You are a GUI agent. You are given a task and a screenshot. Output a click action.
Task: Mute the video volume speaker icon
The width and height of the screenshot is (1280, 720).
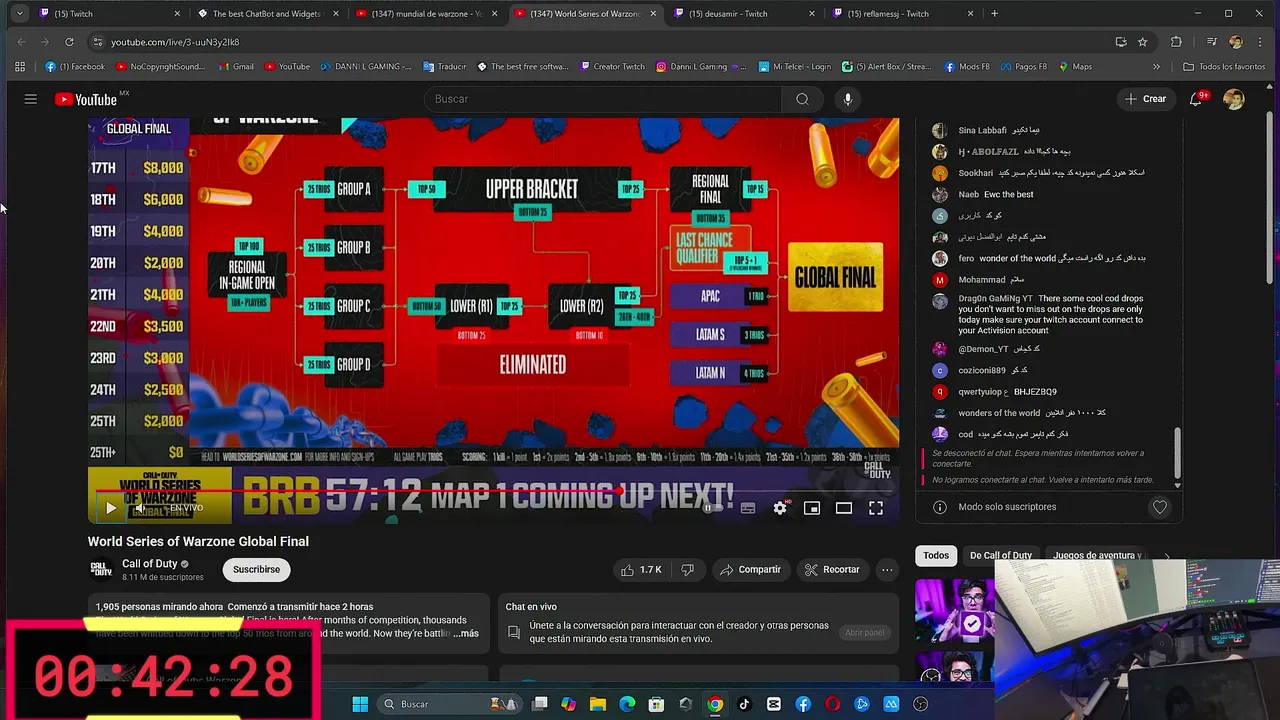point(142,508)
